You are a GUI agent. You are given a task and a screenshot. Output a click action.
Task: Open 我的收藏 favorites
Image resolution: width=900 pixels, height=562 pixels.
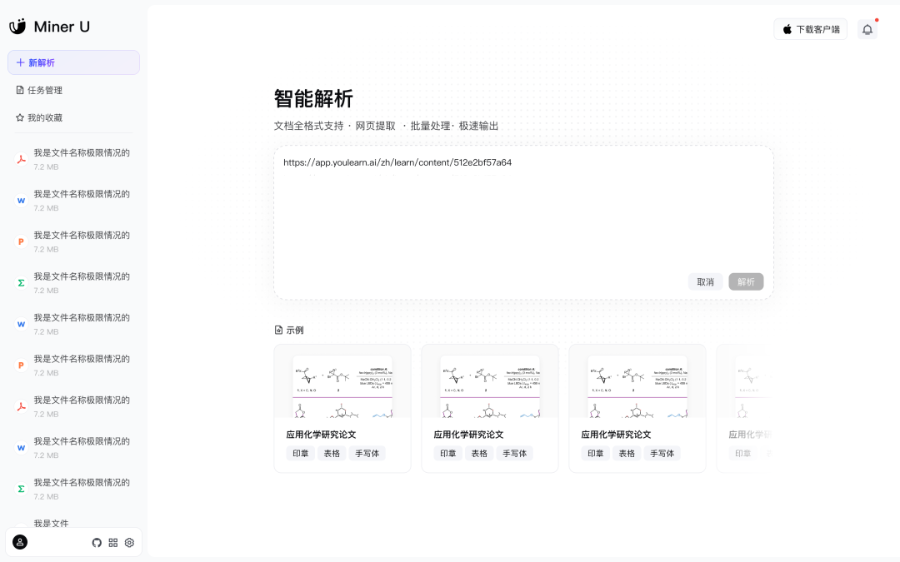pyautogui.click(x=73, y=118)
